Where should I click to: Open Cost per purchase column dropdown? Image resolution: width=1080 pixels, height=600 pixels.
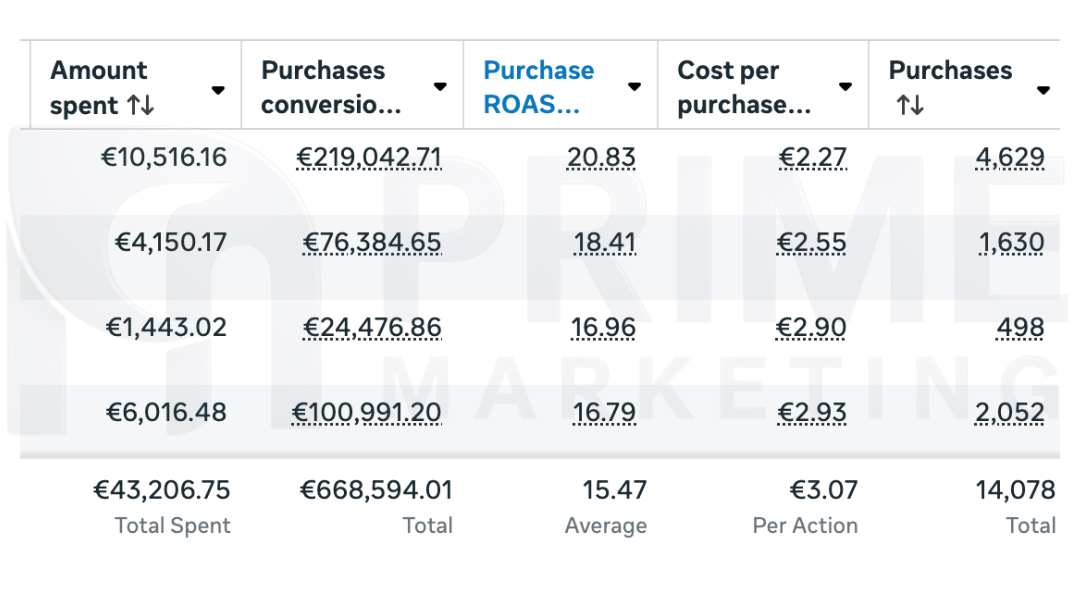point(845,87)
